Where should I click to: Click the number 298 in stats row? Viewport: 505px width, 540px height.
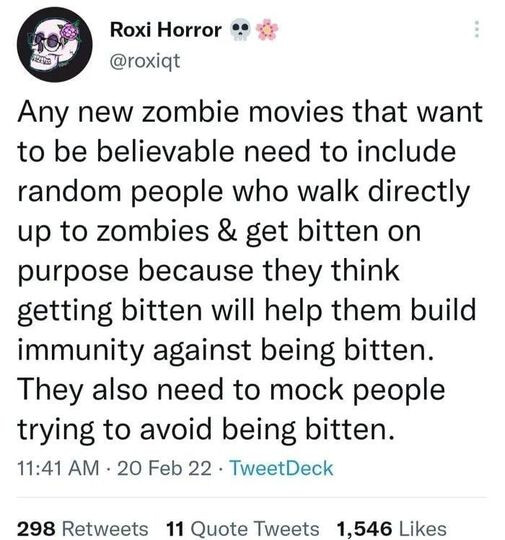(x=36, y=529)
